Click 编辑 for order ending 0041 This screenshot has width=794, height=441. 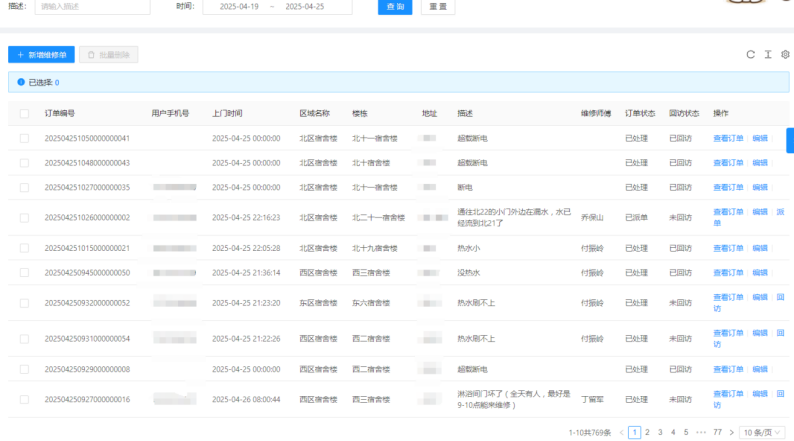pyautogui.click(x=760, y=138)
